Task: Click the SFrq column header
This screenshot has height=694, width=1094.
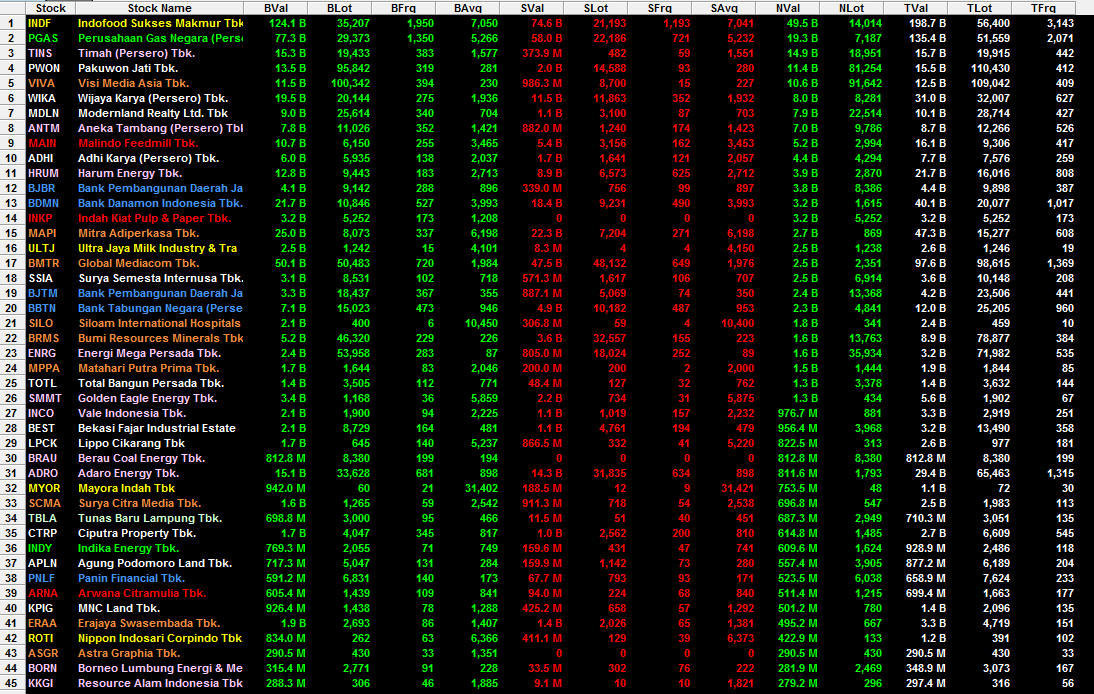Action: (x=660, y=8)
